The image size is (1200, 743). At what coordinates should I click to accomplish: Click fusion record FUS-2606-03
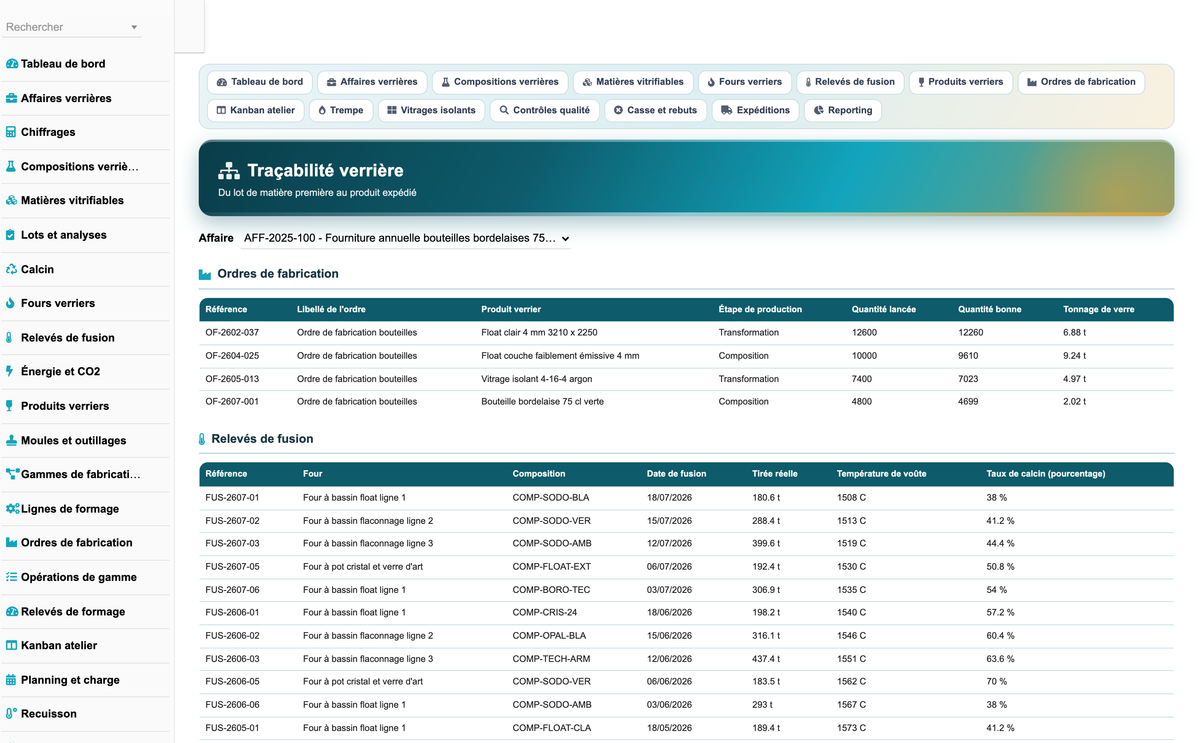232,659
